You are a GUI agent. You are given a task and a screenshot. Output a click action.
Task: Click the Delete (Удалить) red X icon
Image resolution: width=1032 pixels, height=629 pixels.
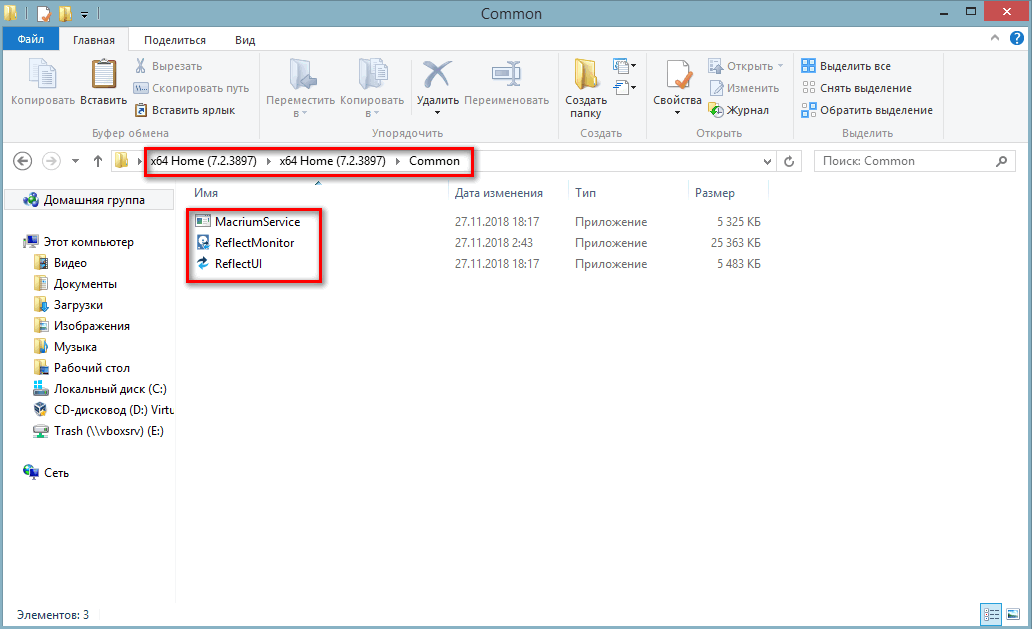(x=437, y=76)
